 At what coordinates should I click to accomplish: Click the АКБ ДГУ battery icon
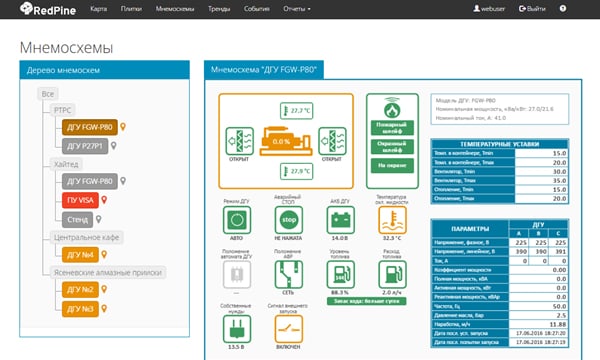coord(340,220)
